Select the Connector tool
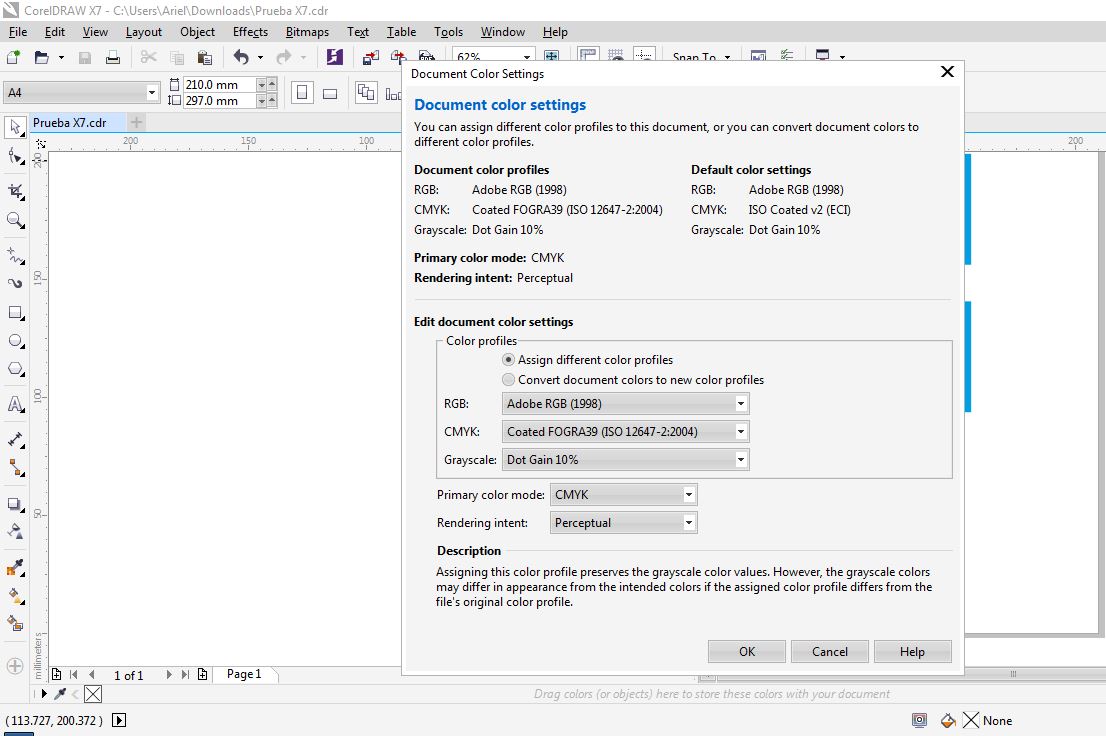This screenshot has height=736, width=1106. click(15, 468)
